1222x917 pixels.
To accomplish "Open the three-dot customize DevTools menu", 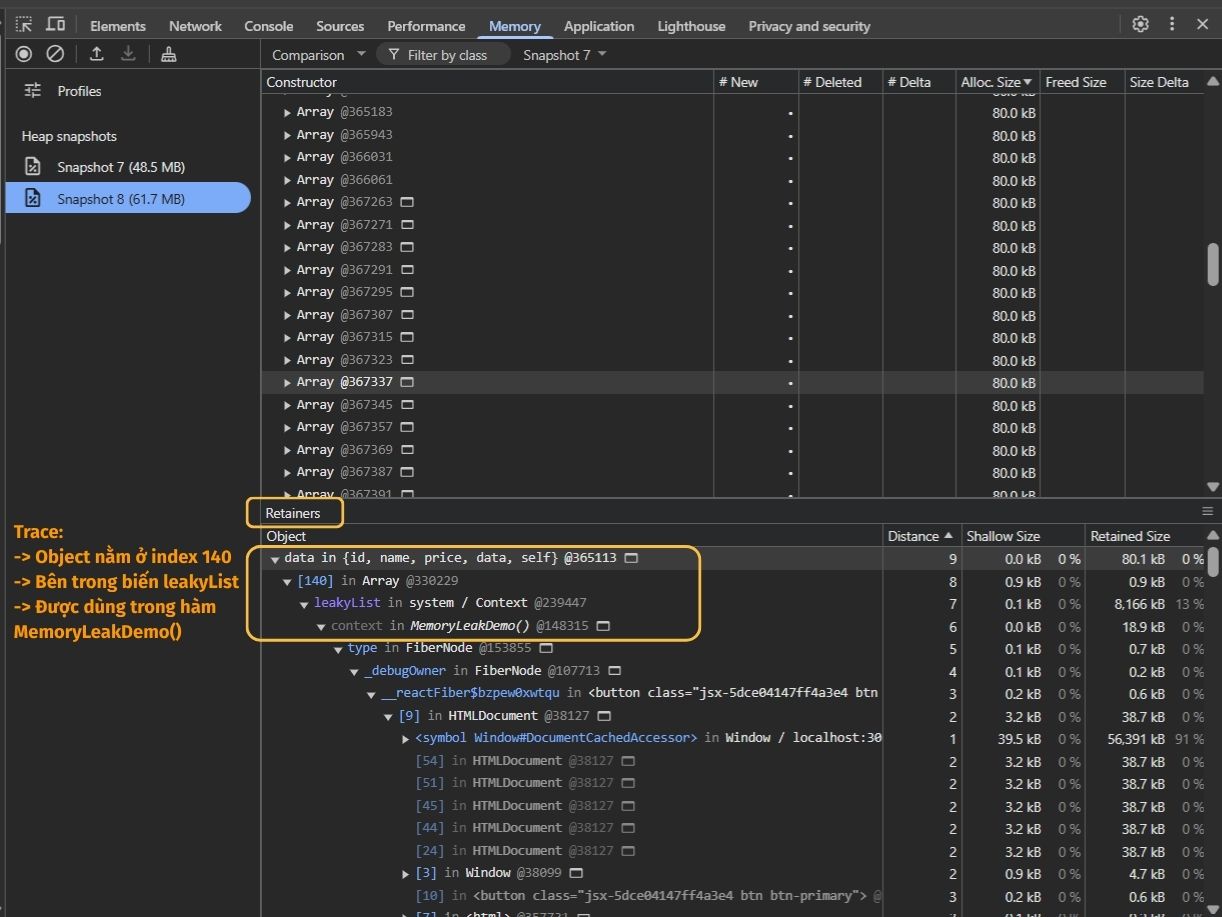I will 1172,25.
